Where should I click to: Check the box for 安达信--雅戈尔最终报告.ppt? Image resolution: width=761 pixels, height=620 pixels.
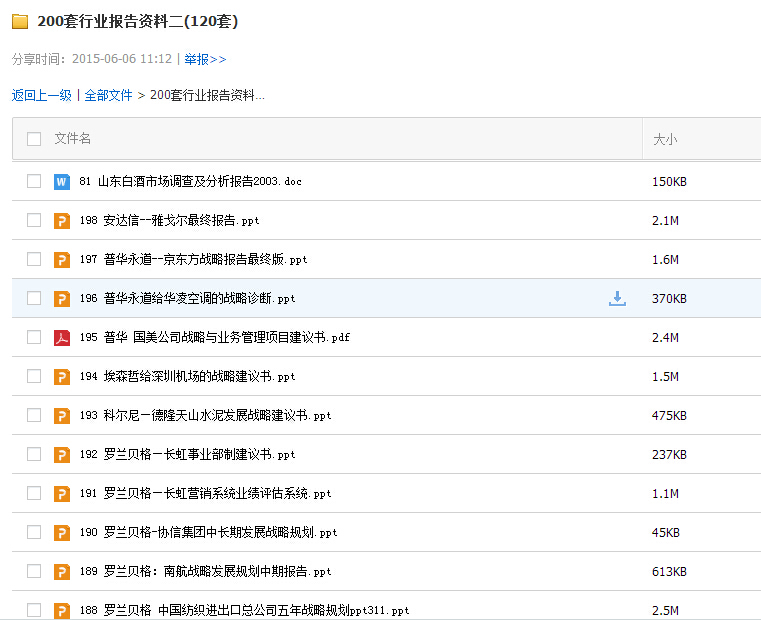point(34,221)
